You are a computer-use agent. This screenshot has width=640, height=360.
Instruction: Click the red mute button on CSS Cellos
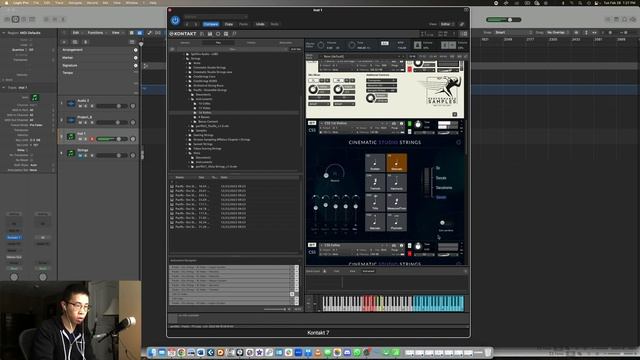pos(409,254)
